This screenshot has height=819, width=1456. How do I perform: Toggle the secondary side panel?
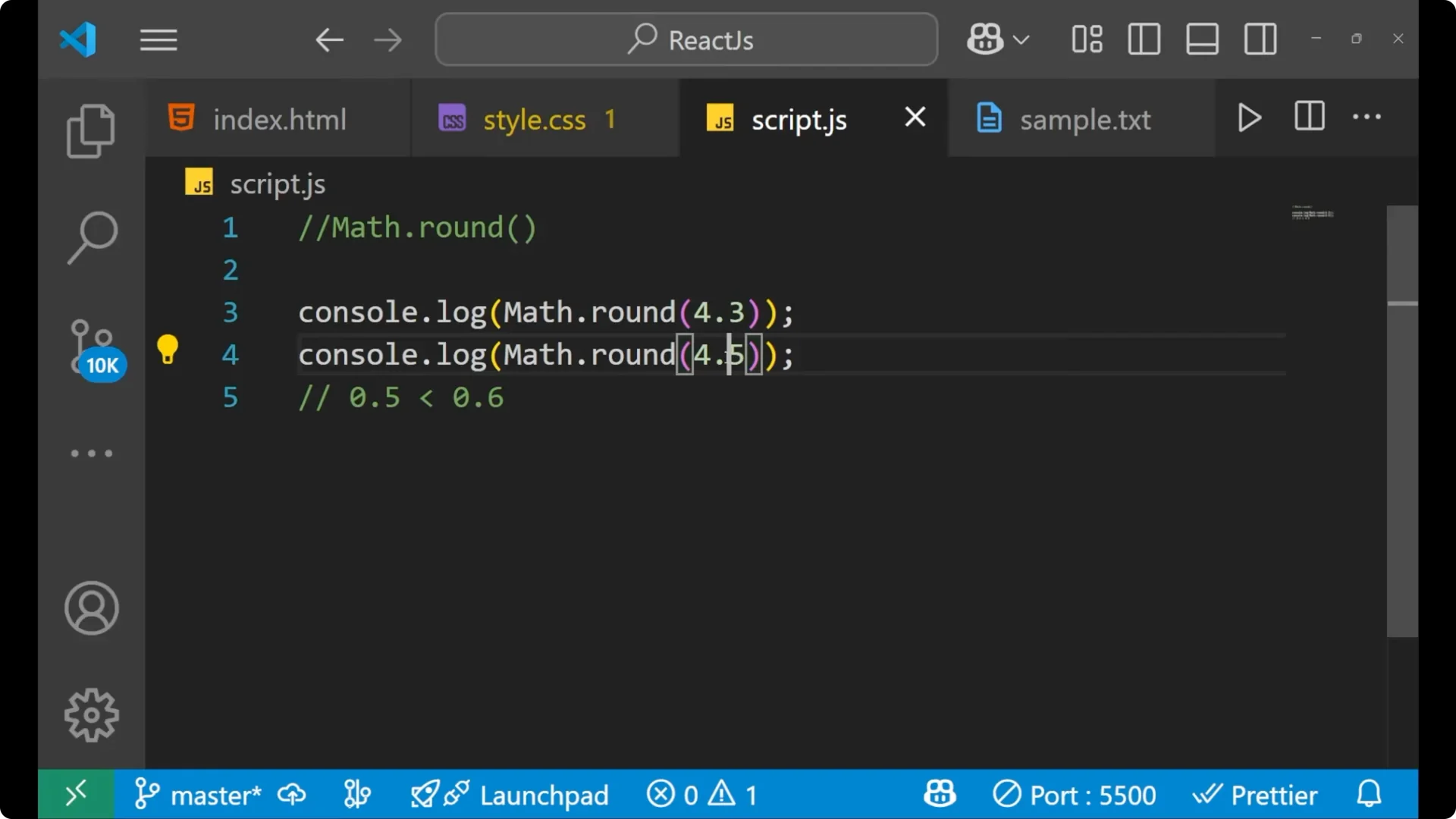[x=1260, y=39]
